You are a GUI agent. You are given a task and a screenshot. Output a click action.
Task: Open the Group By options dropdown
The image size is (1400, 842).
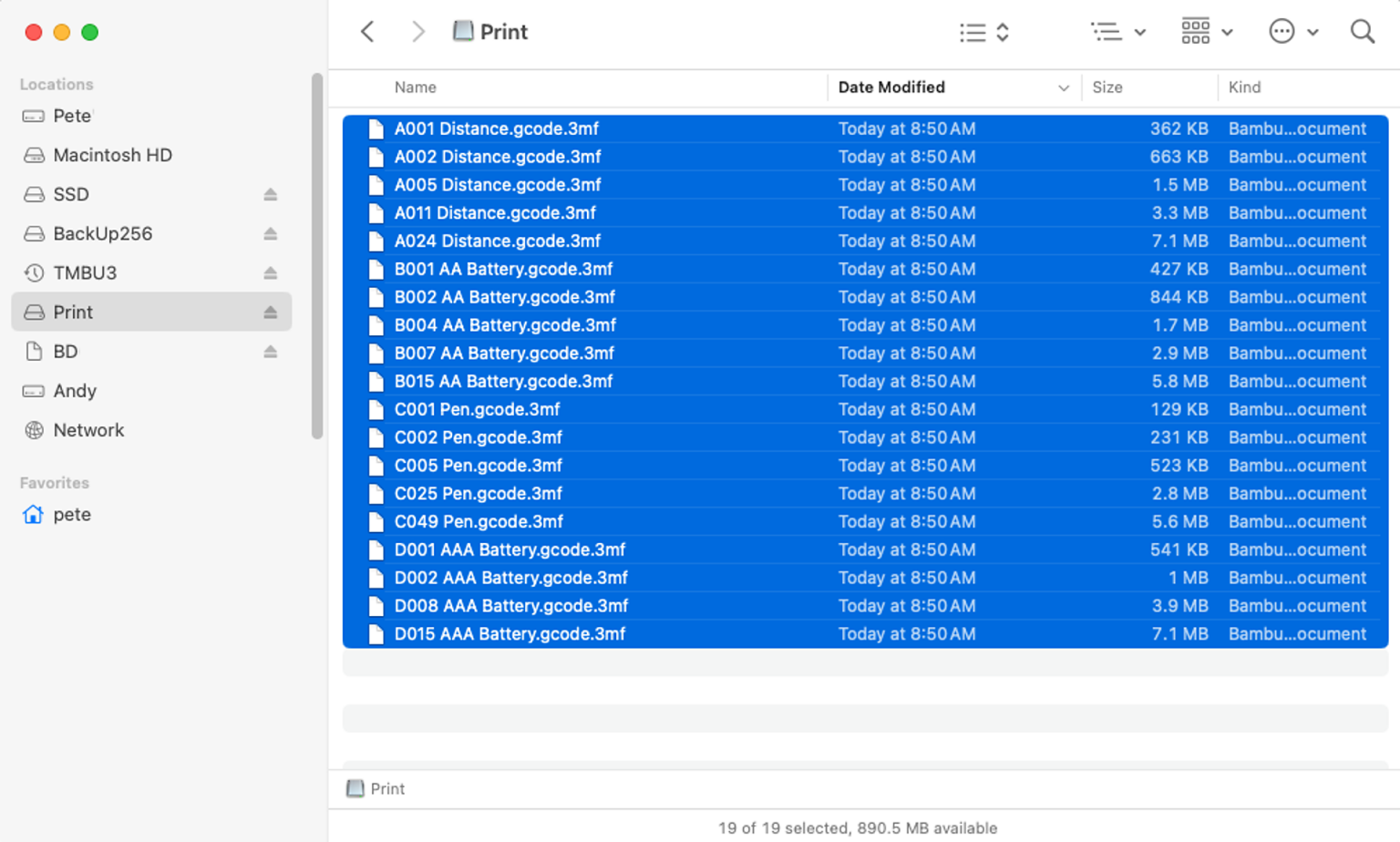coord(1117,33)
